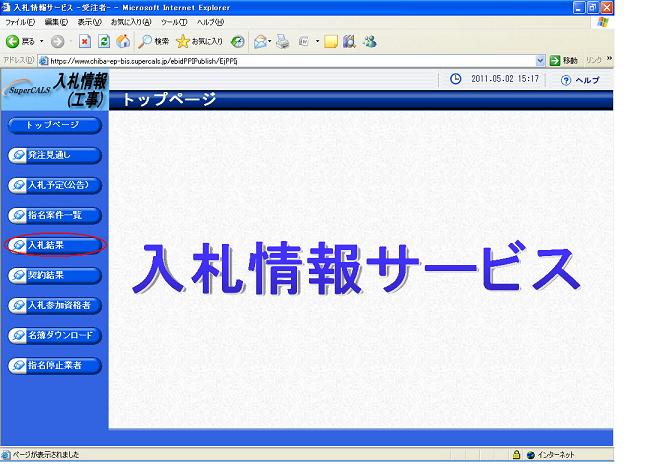Click the padlock security icon in status bar
This screenshot has height=464, width=672.
[517, 455]
